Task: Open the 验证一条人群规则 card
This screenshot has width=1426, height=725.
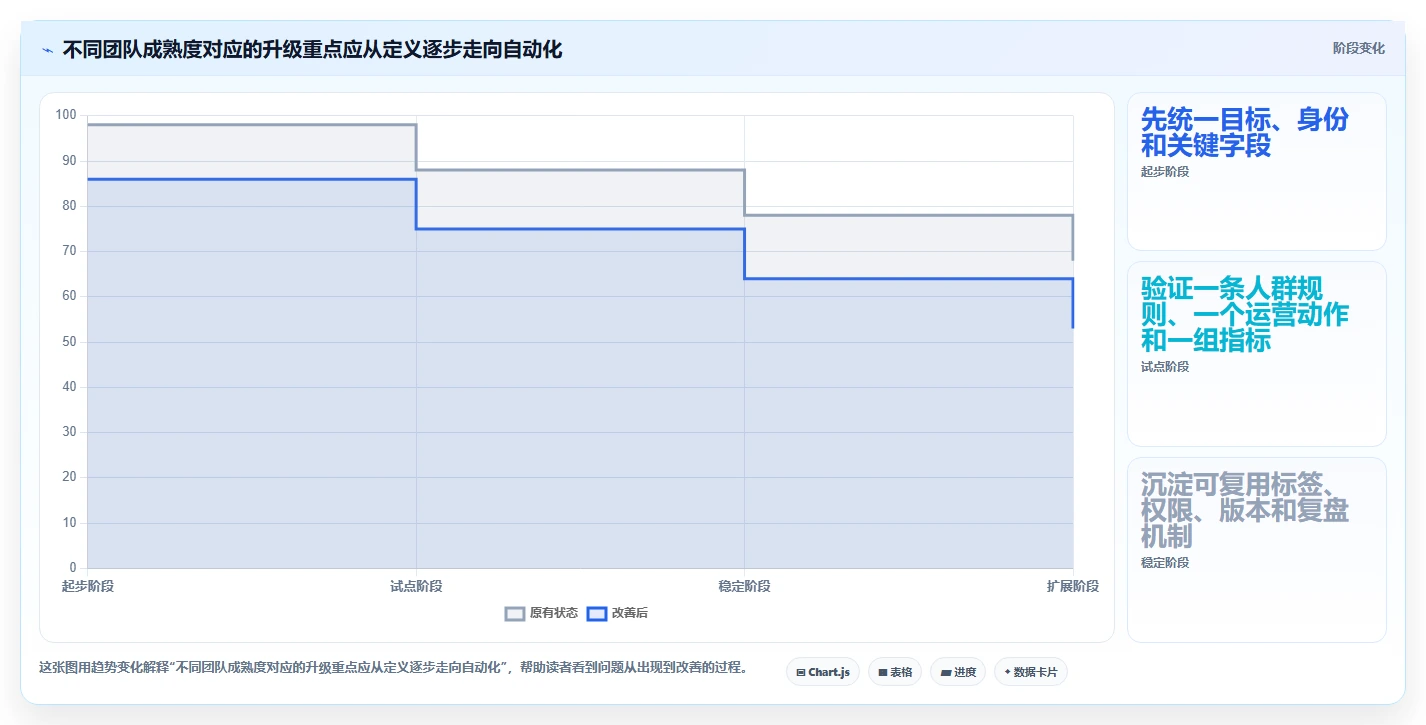Action: pos(1257,354)
